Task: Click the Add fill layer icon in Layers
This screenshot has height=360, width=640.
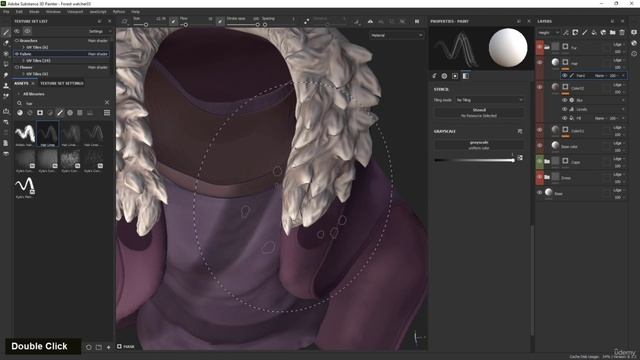Action: [x=594, y=32]
